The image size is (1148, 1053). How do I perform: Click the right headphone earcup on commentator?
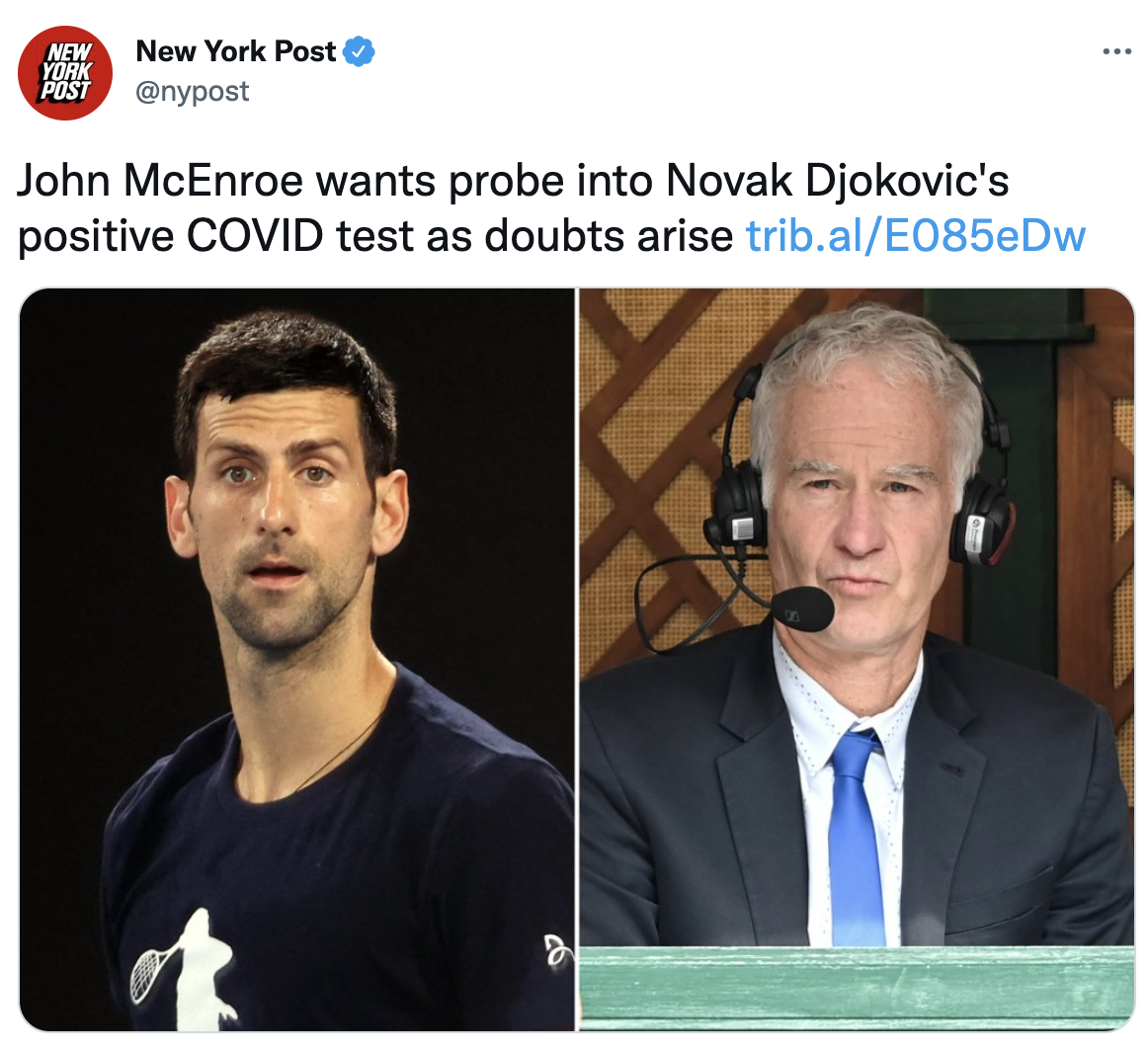click(979, 522)
